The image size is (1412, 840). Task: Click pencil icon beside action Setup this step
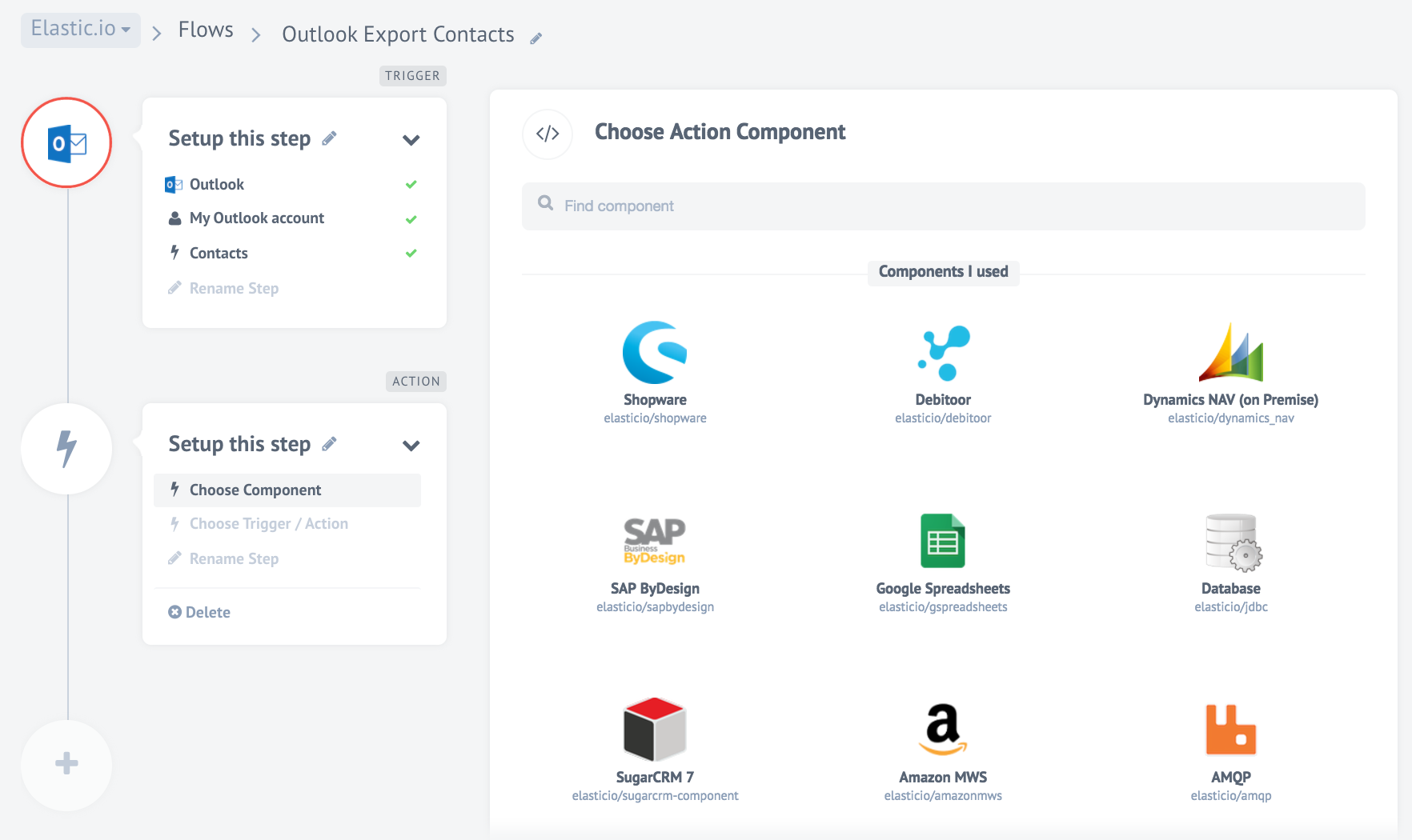329,444
